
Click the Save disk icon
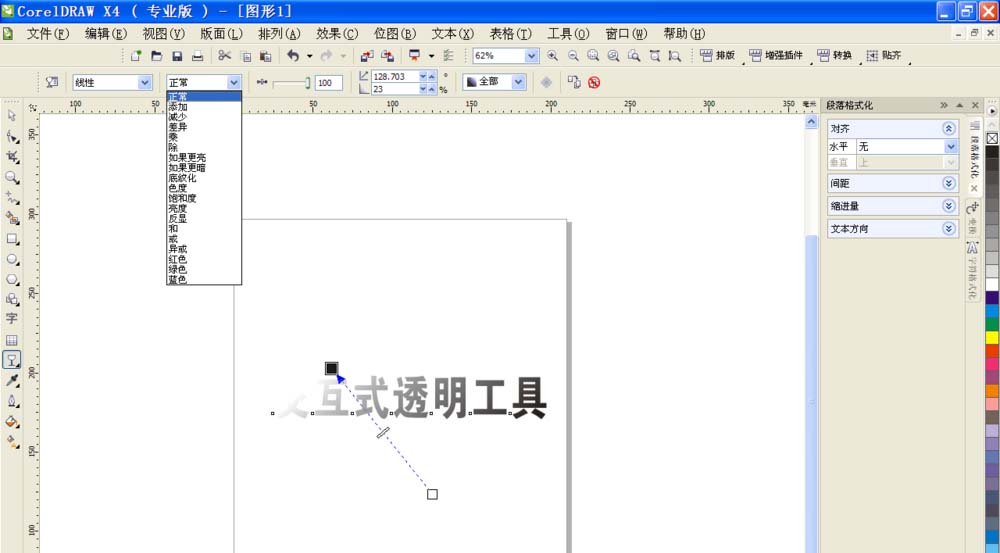[x=177, y=56]
